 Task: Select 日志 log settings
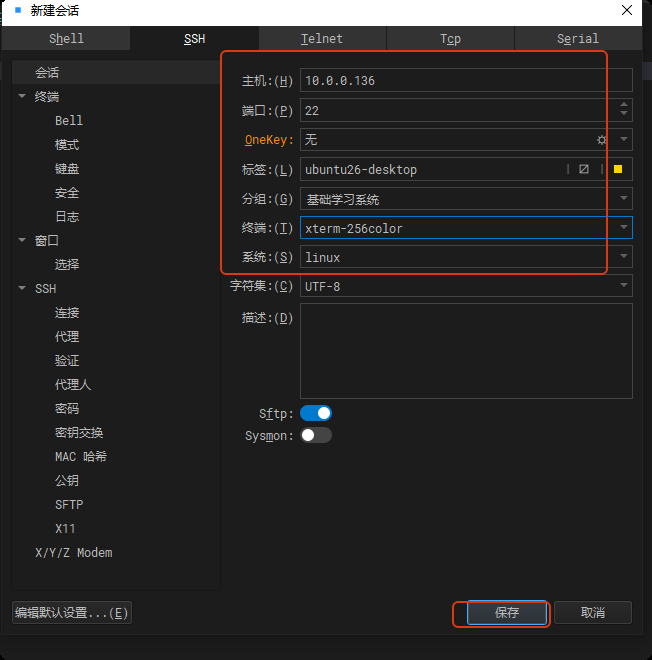(x=67, y=216)
